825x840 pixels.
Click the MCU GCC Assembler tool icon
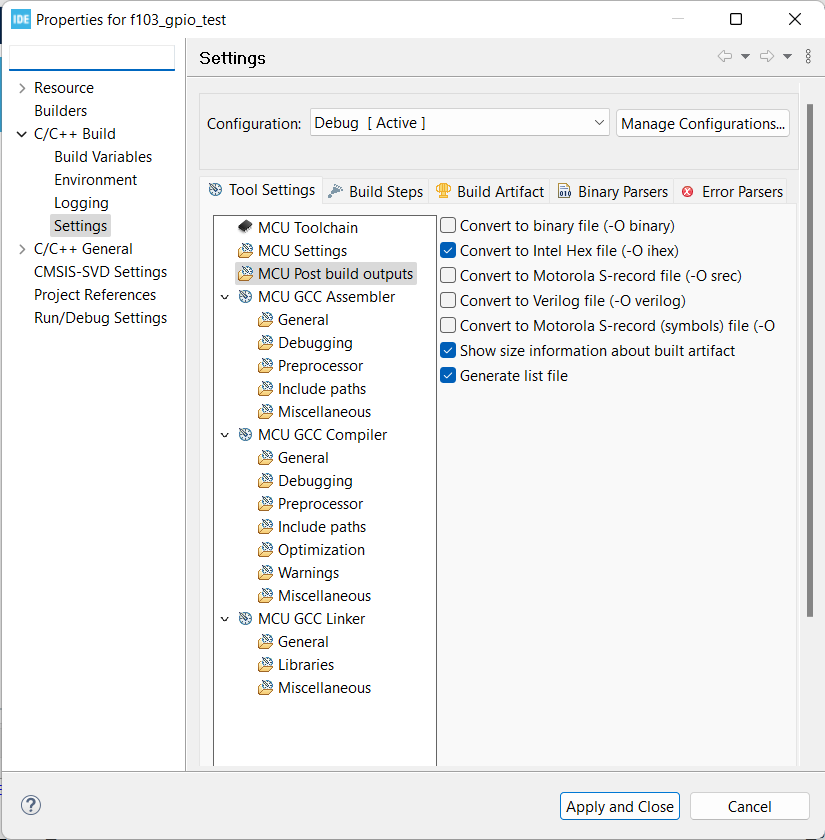(x=245, y=296)
